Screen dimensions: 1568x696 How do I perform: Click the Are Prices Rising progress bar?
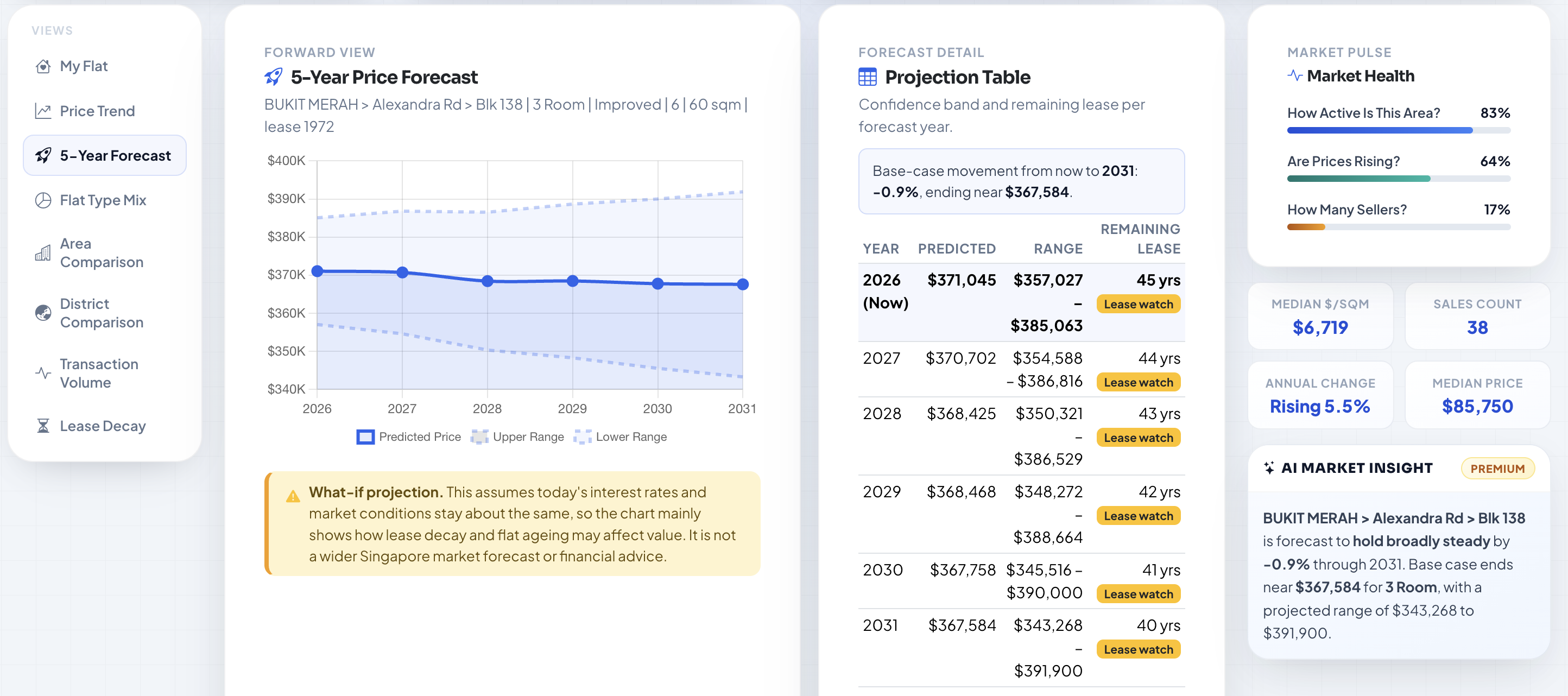(x=1398, y=179)
